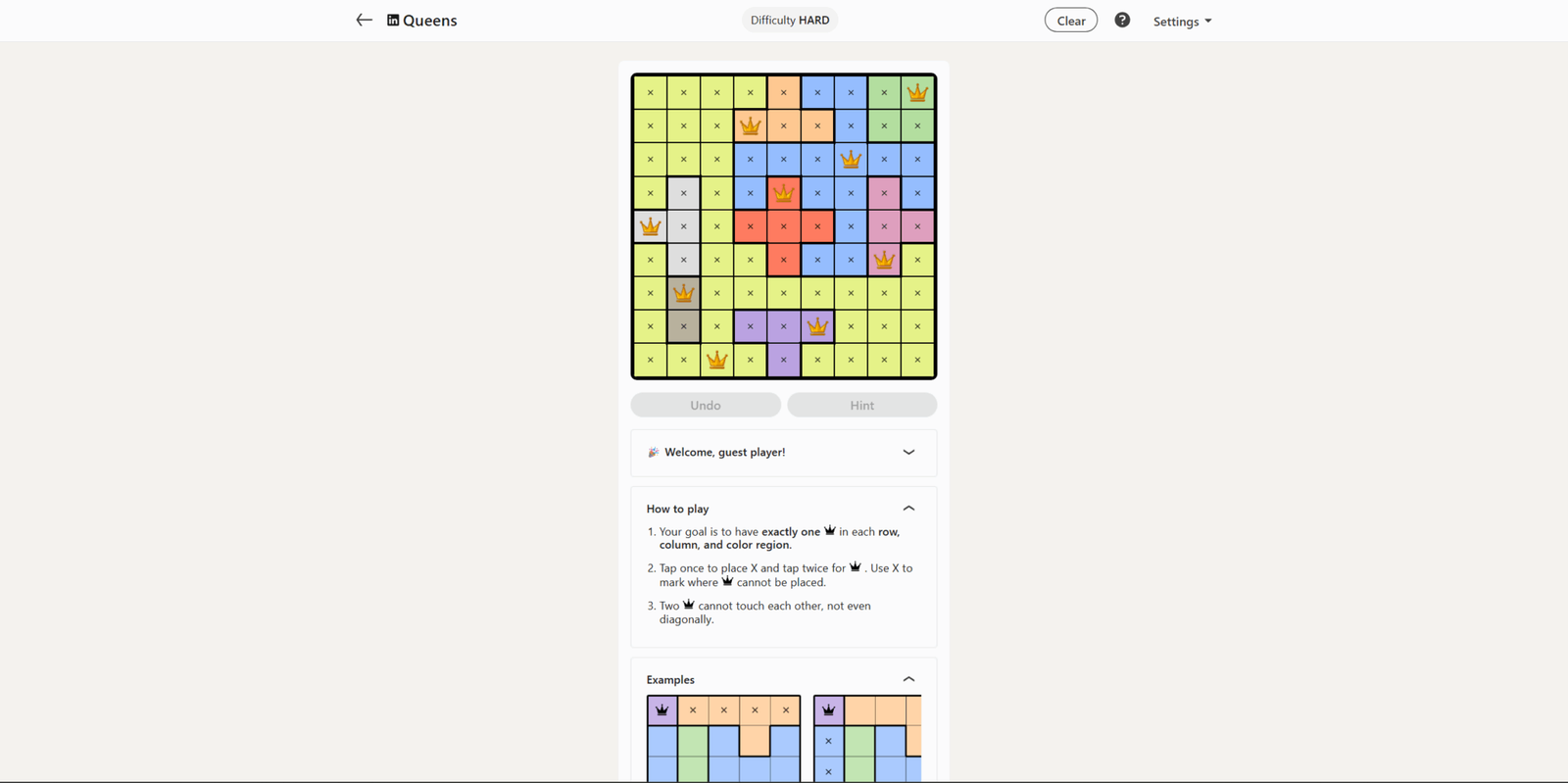Toggle the X in the top-left yellow cell
This screenshot has height=783, width=1568.
[x=651, y=93]
